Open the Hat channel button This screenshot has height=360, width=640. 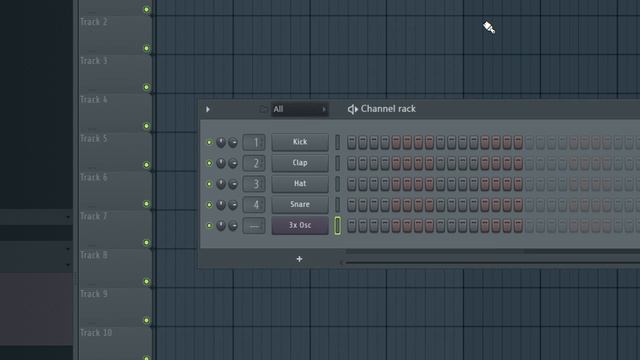pos(300,184)
